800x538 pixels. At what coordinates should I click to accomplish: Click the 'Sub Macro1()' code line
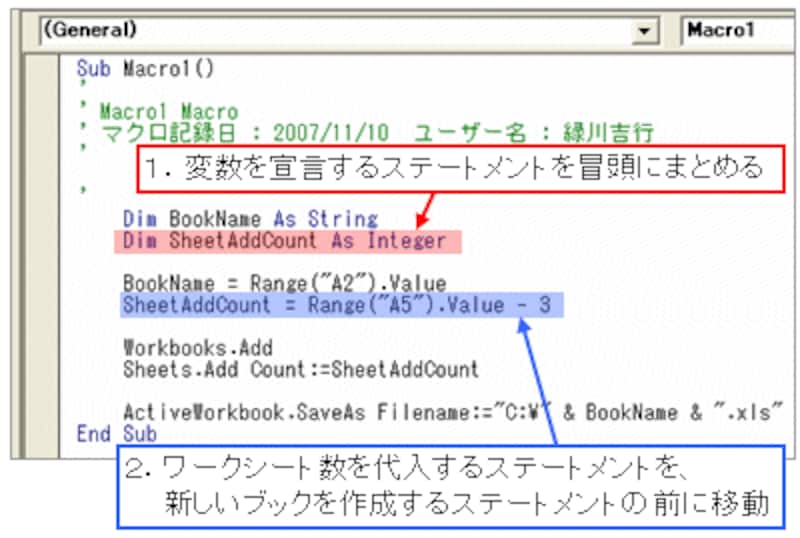(x=145, y=68)
